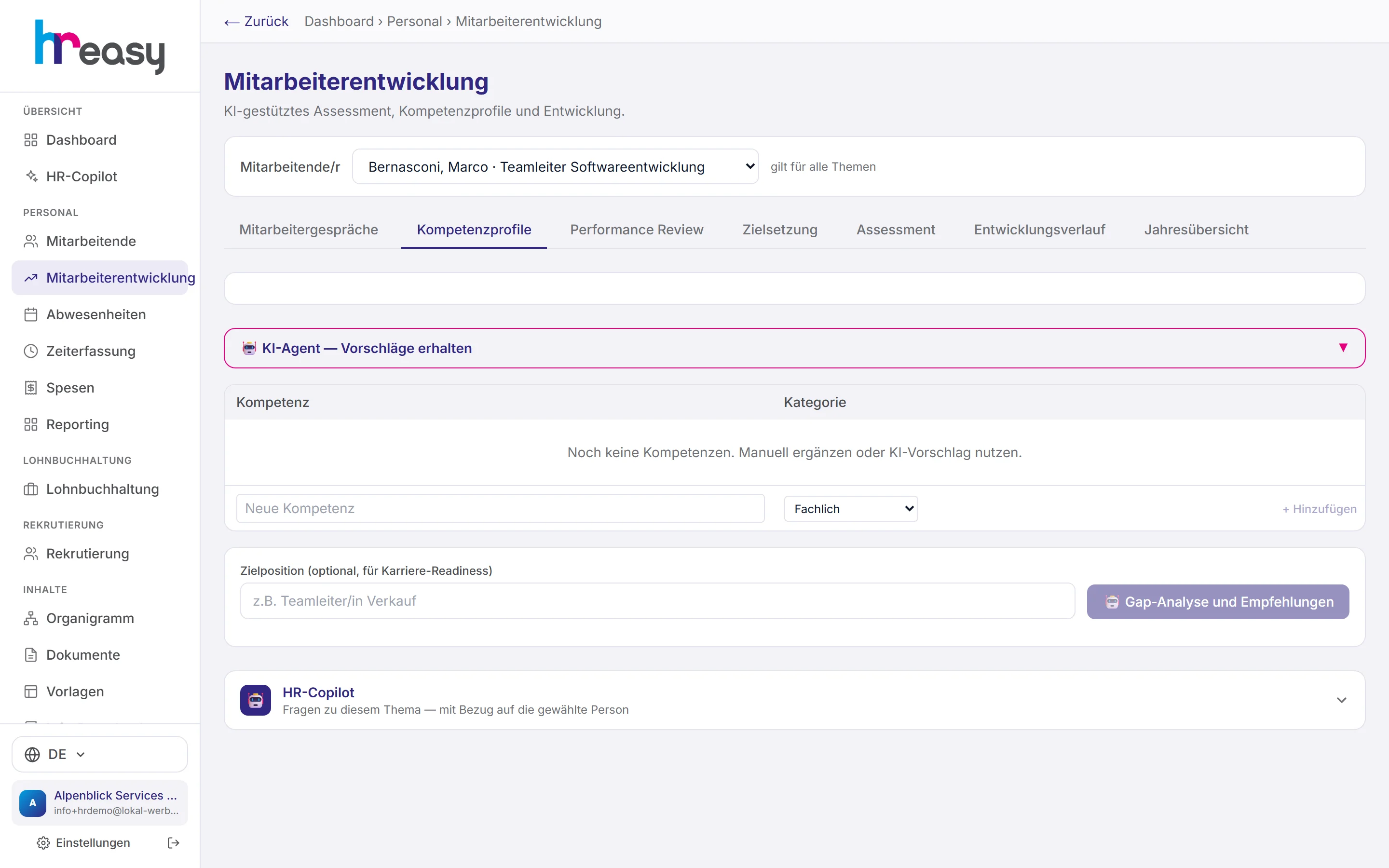Click the + Hinzufügen button
This screenshot has width=1389, height=868.
(1319, 509)
